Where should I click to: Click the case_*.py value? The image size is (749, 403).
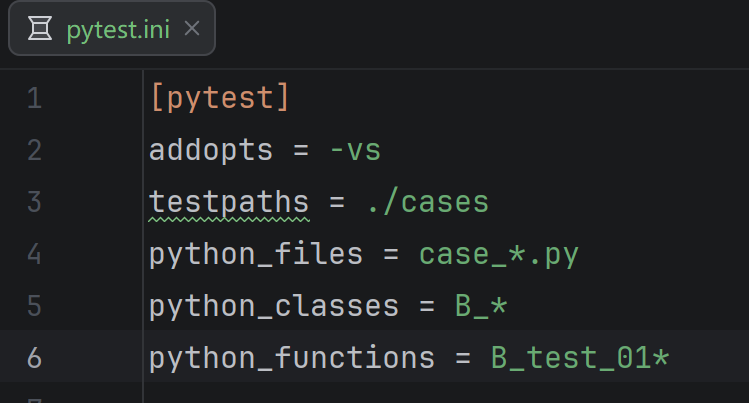coord(499,254)
